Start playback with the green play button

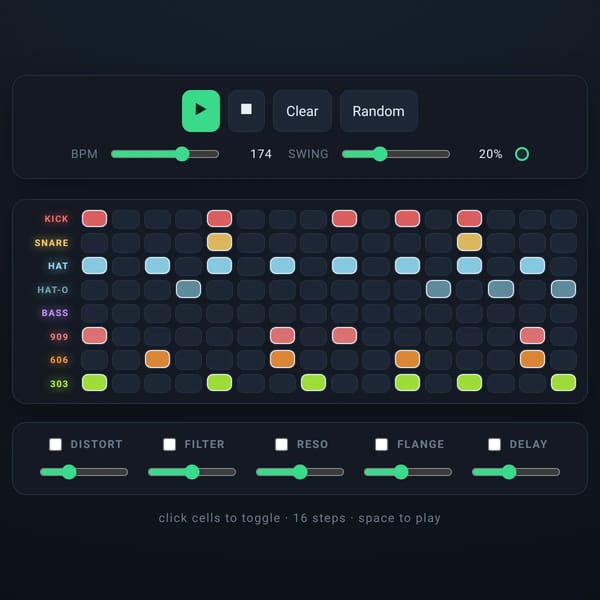(201, 111)
